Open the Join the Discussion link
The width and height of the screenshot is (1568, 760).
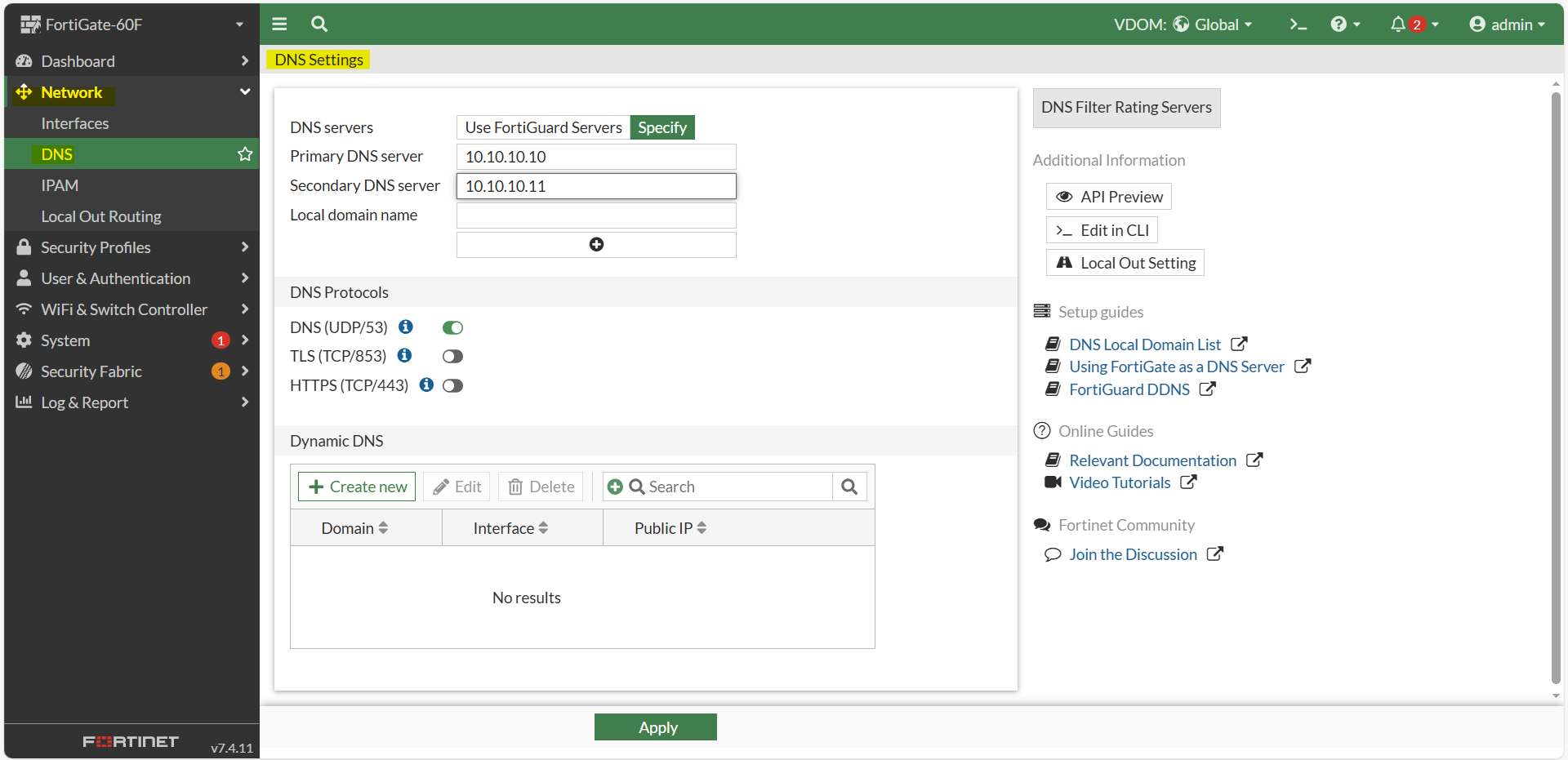coord(1134,554)
